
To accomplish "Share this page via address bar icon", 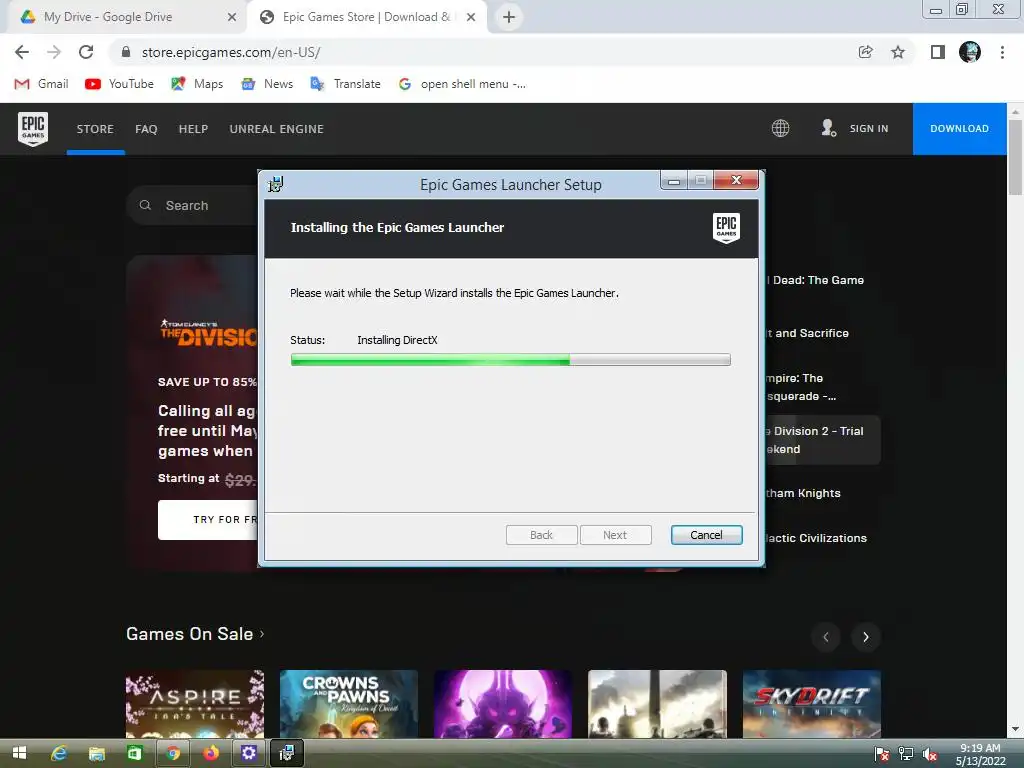I will tap(865, 52).
